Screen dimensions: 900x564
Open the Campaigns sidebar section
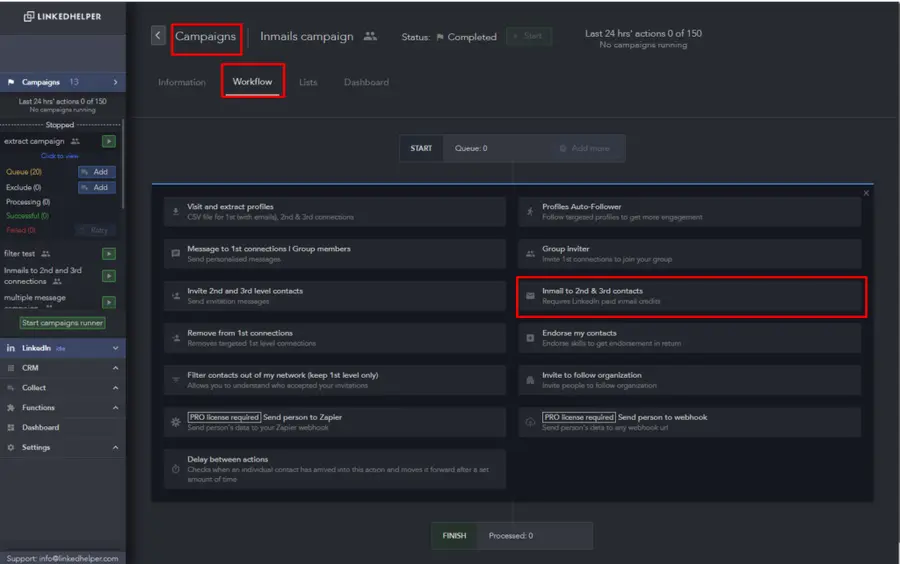point(63,82)
